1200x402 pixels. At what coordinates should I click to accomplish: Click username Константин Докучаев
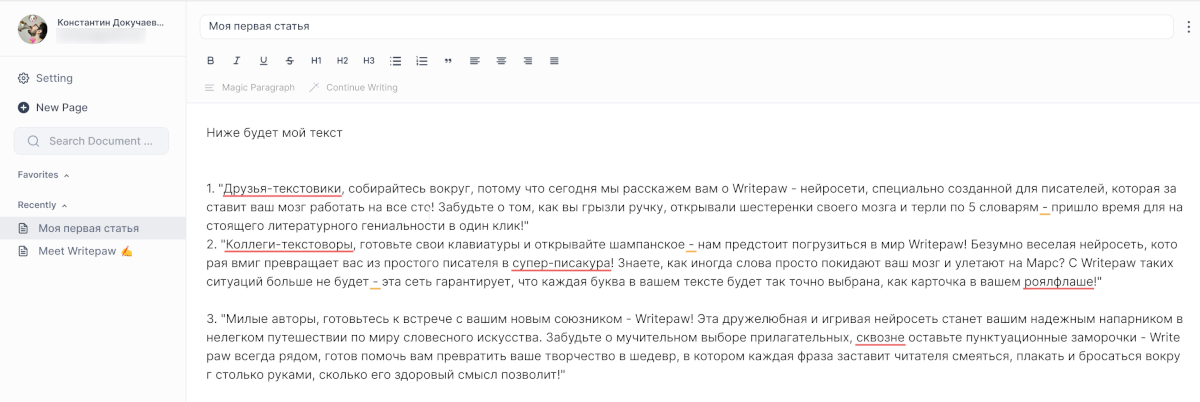click(111, 22)
